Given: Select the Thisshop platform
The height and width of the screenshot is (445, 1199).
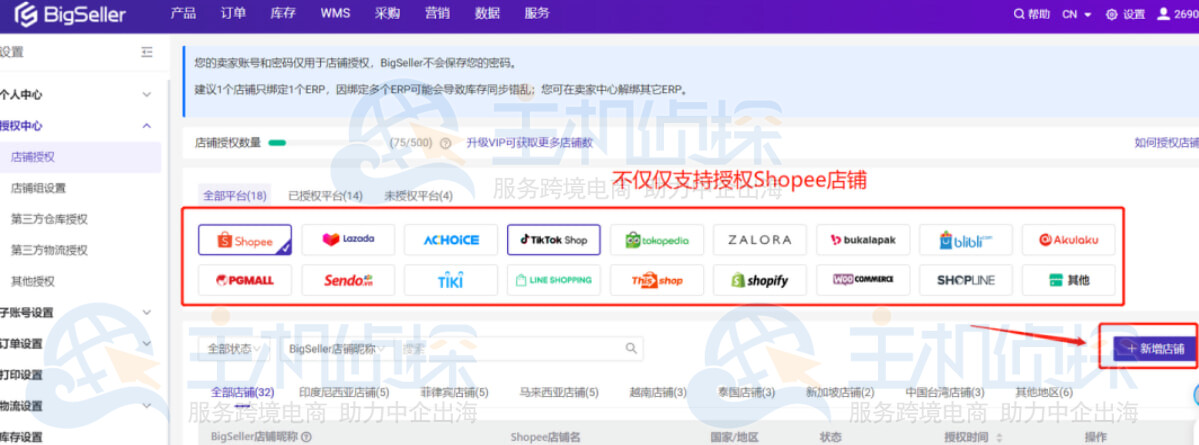Looking at the screenshot, I should [657, 280].
